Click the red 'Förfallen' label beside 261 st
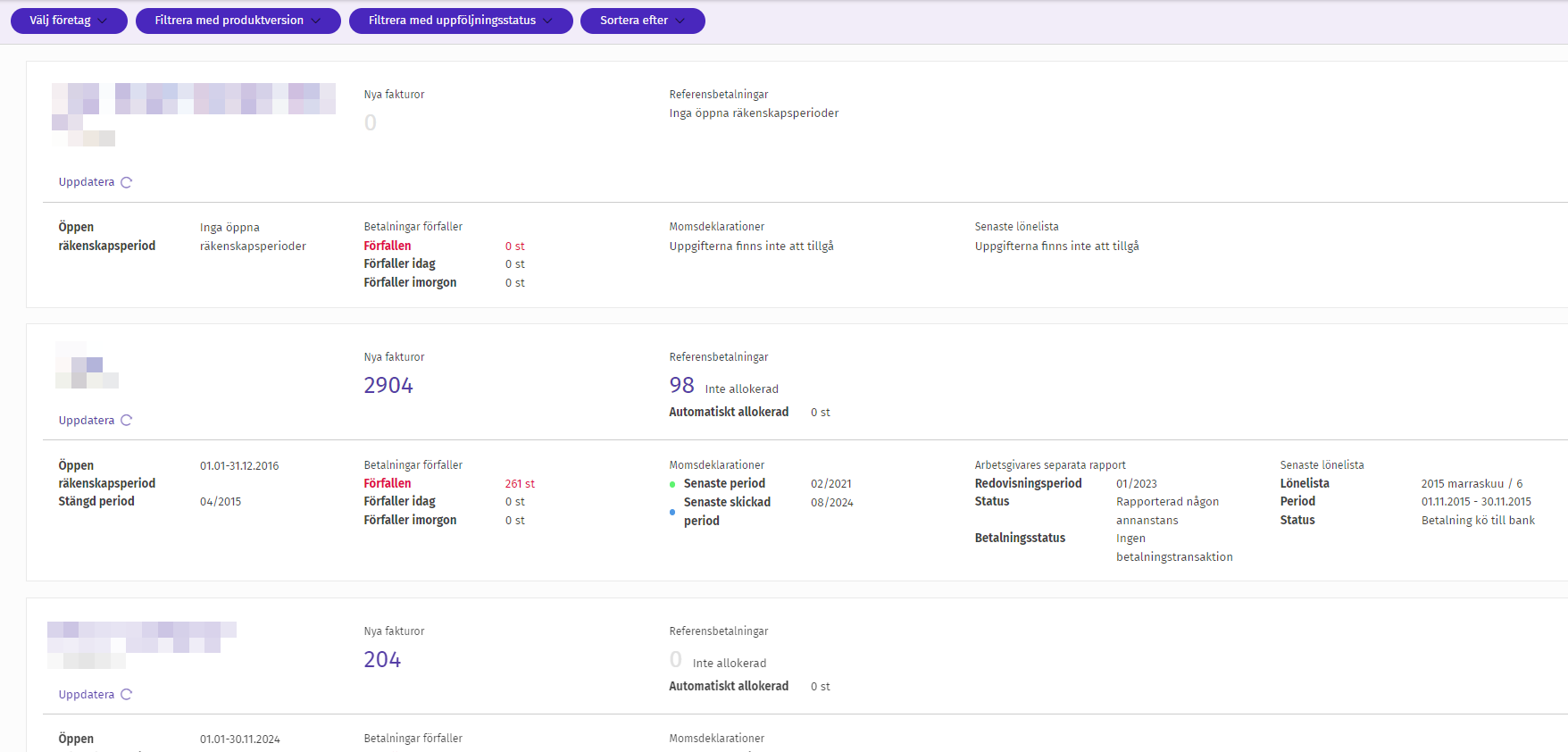The image size is (1568, 752). click(388, 483)
